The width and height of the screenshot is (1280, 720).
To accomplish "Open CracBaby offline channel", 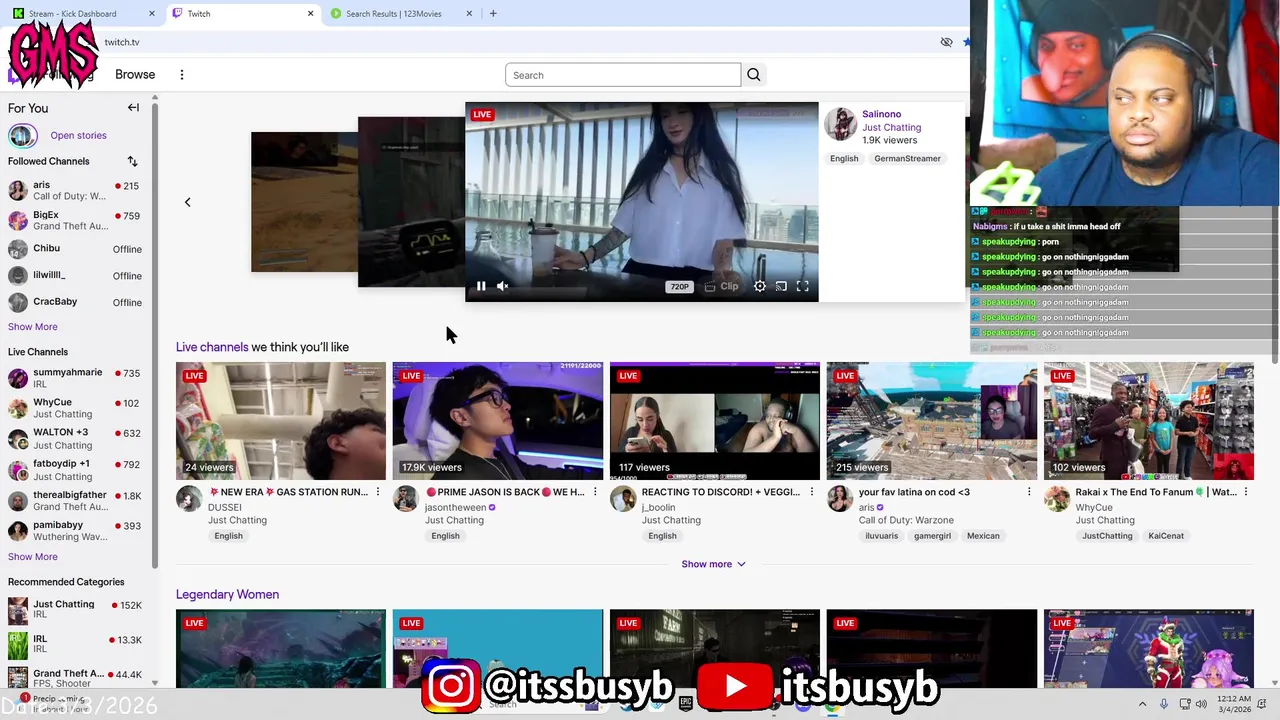I will (75, 302).
